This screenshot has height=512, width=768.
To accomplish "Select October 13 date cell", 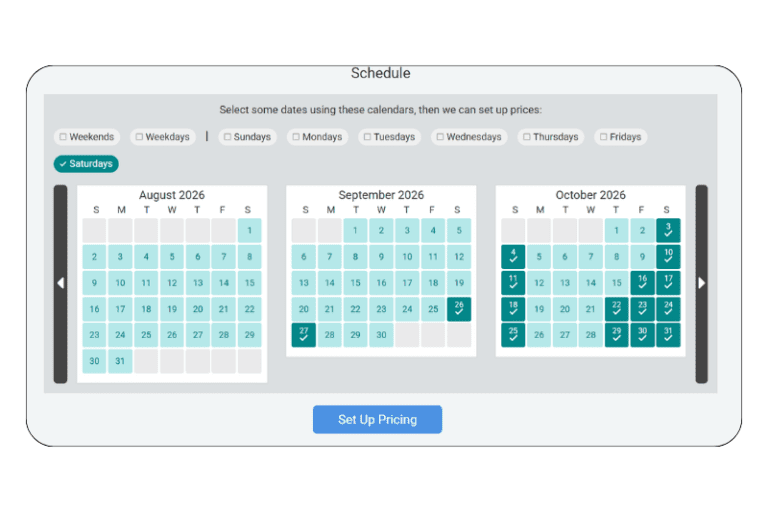I will pyautogui.click(x=564, y=283).
